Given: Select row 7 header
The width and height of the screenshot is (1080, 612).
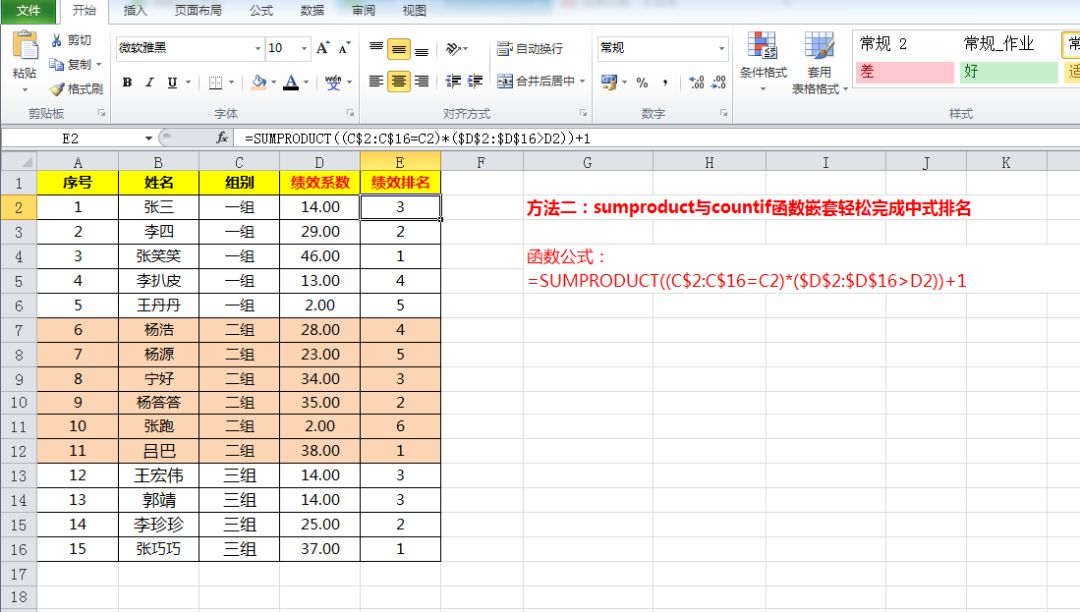Looking at the screenshot, I should (19, 330).
